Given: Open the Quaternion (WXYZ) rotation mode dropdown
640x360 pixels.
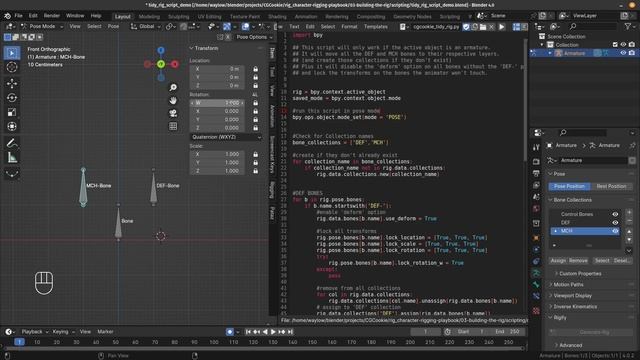Looking at the screenshot, I should (226, 137).
